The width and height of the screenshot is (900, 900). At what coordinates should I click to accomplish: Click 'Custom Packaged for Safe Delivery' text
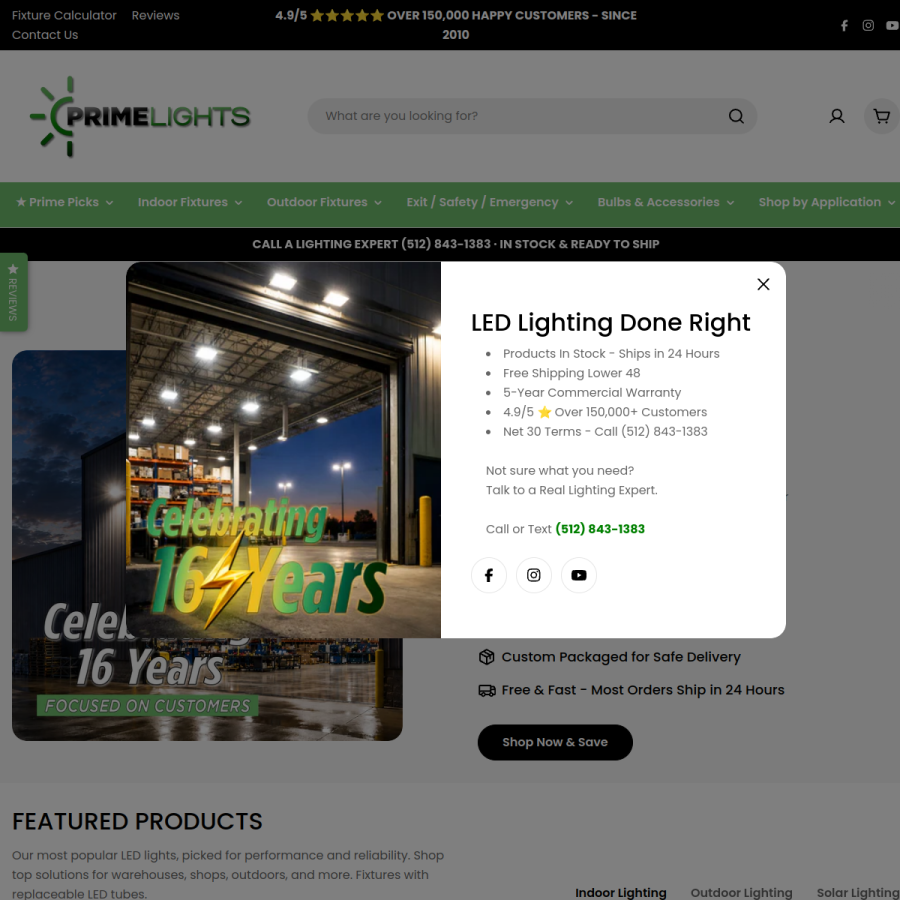[x=621, y=657]
